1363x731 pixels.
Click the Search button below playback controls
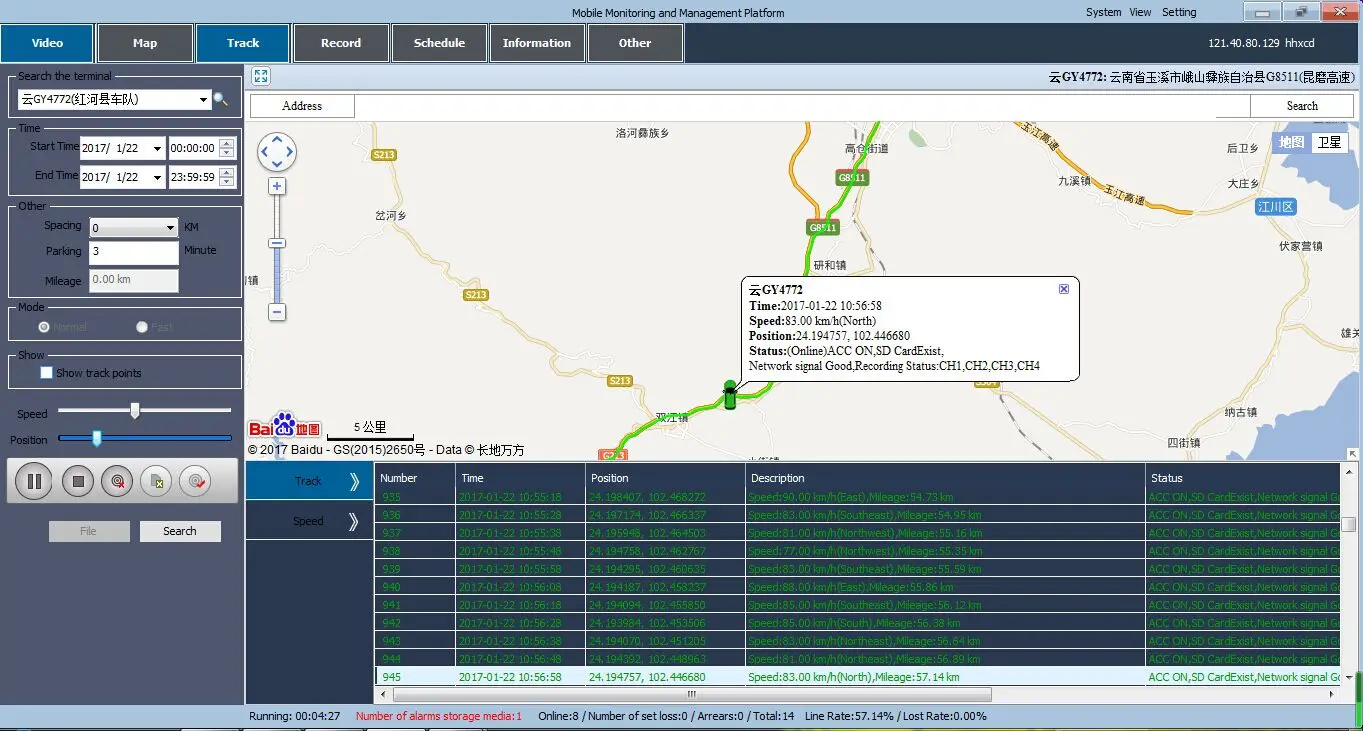coord(180,531)
